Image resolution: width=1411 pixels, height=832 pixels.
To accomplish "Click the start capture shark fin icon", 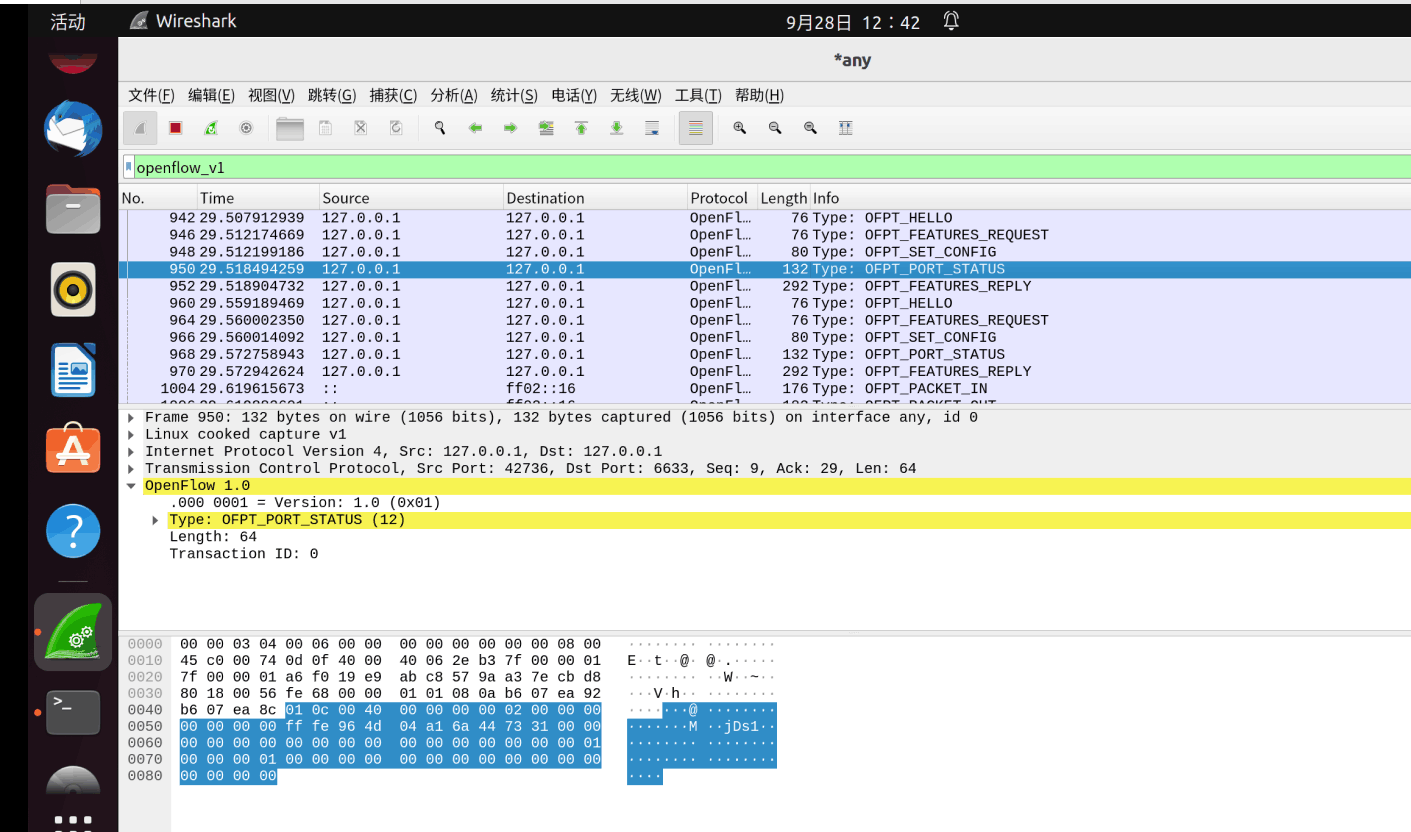I will click(140, 128).
